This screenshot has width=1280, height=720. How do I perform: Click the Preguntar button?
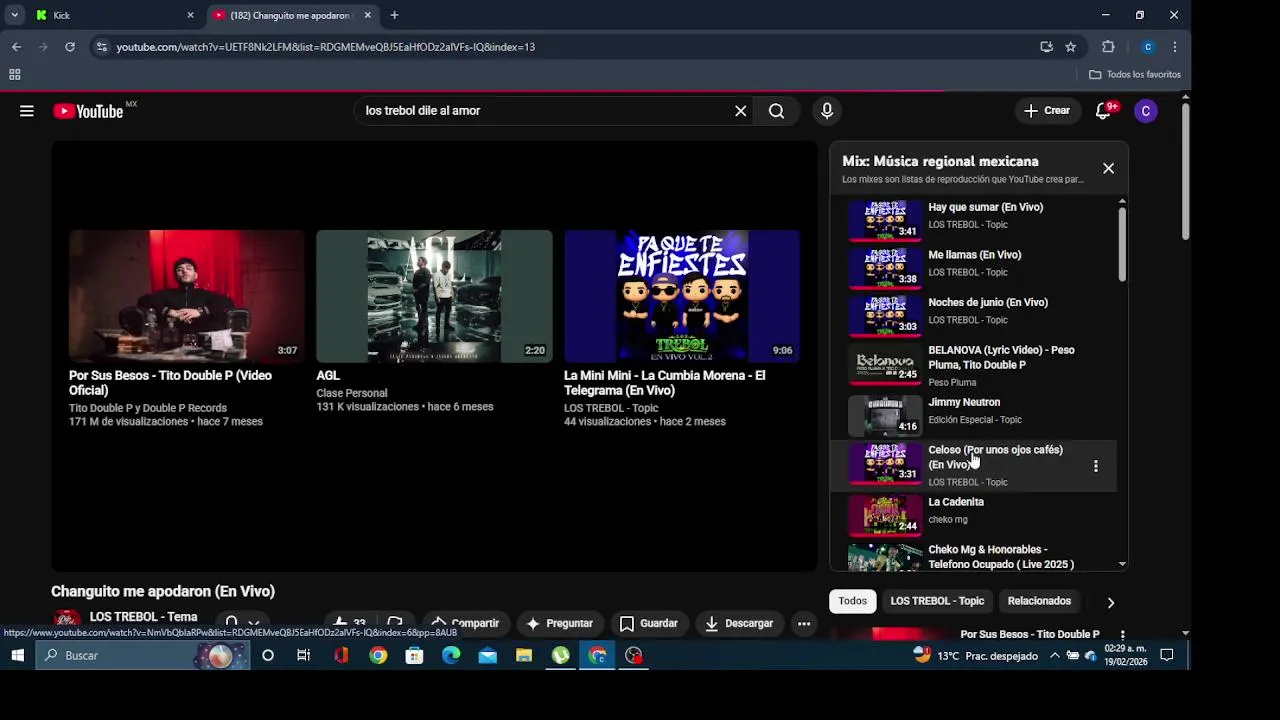(560, 623)
